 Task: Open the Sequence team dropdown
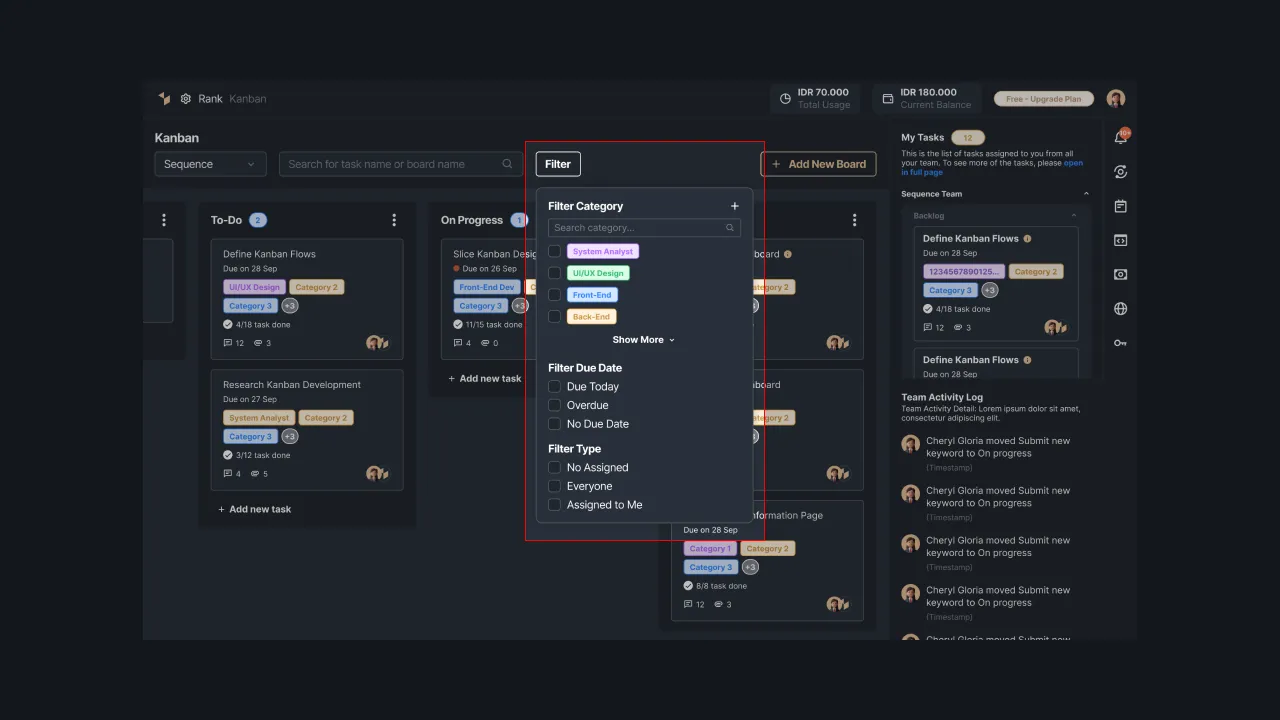tap(210, 164)
